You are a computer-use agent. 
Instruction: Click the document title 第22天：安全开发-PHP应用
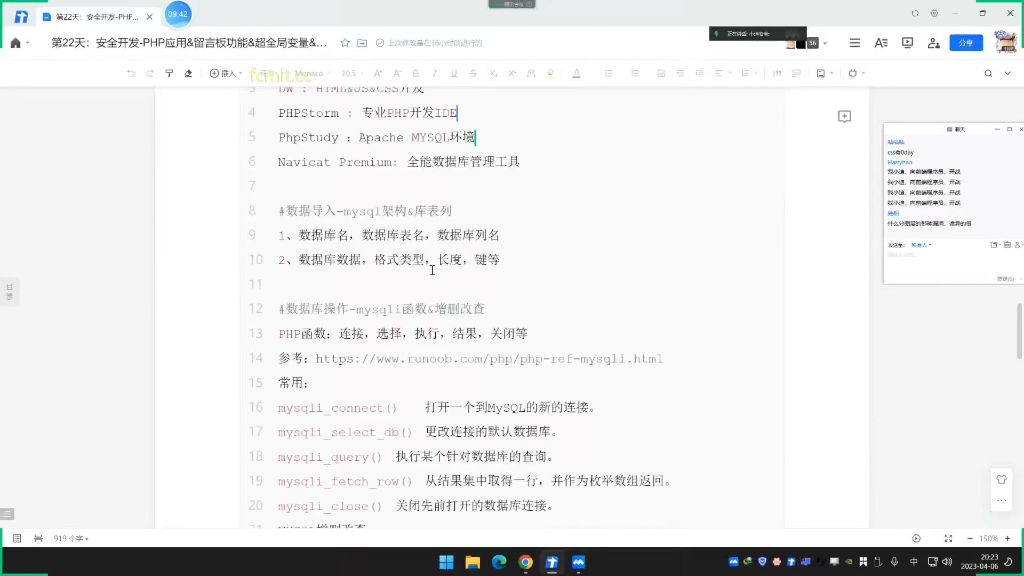pyautogui.click(x=189, y=43)
